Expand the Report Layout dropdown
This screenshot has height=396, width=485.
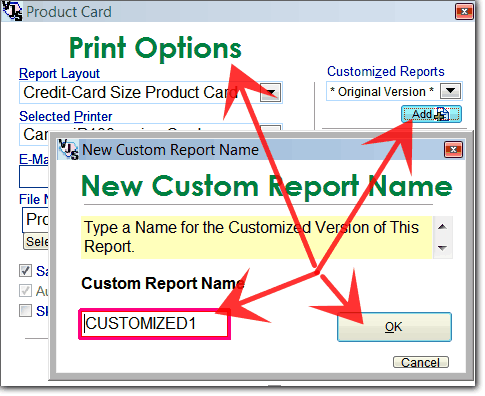(271, 92)
